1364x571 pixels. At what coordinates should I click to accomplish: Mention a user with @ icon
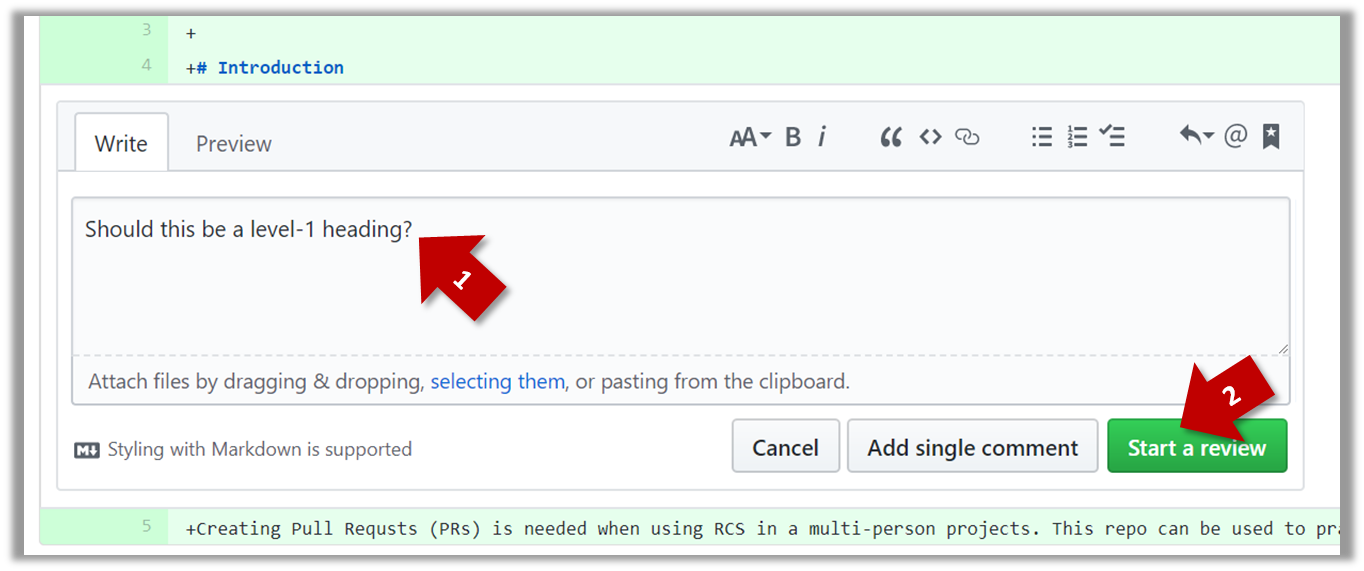pos(1236,137)
